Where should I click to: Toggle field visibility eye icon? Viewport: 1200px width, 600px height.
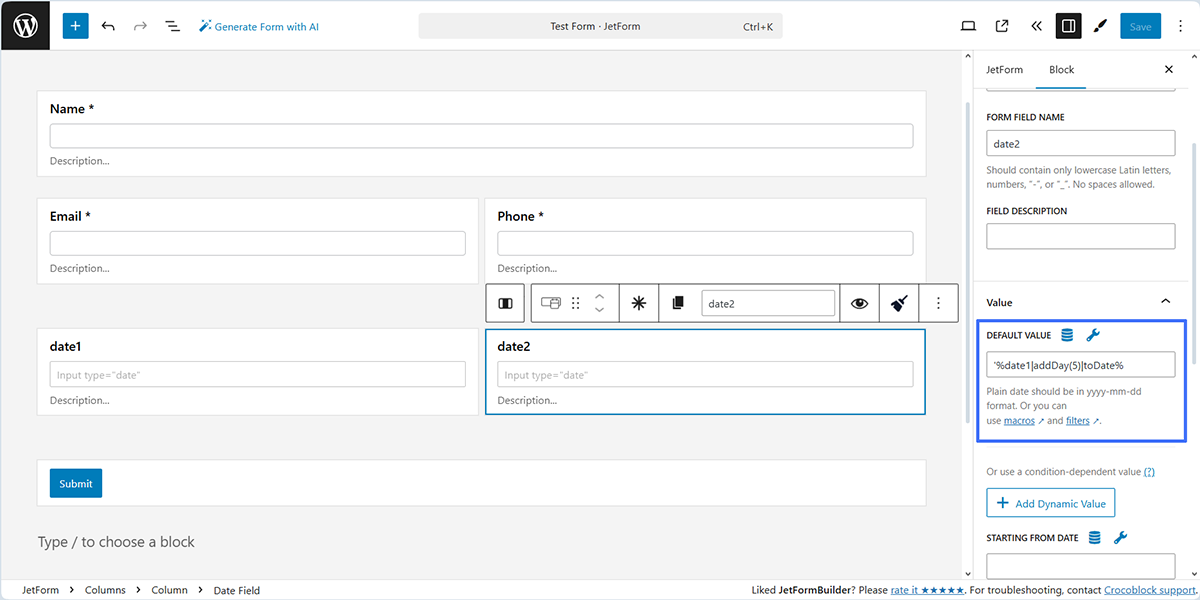[x=859, y=303]
